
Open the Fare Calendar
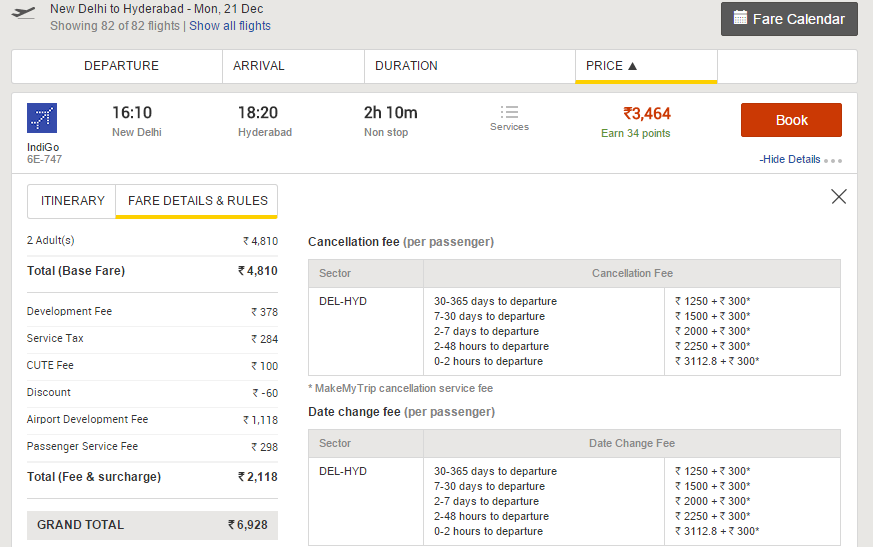click(789, 19)
